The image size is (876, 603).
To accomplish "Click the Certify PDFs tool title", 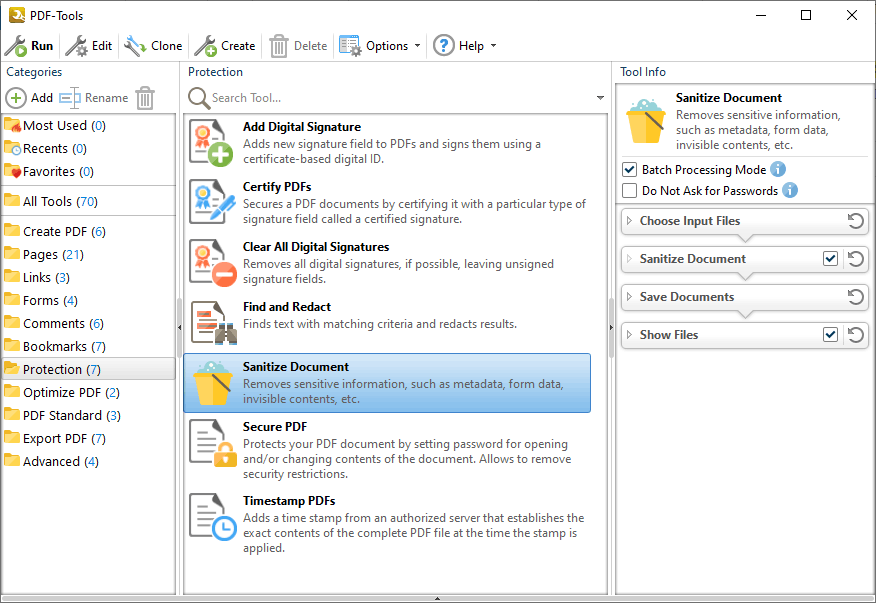I will [x=277, y=187].
